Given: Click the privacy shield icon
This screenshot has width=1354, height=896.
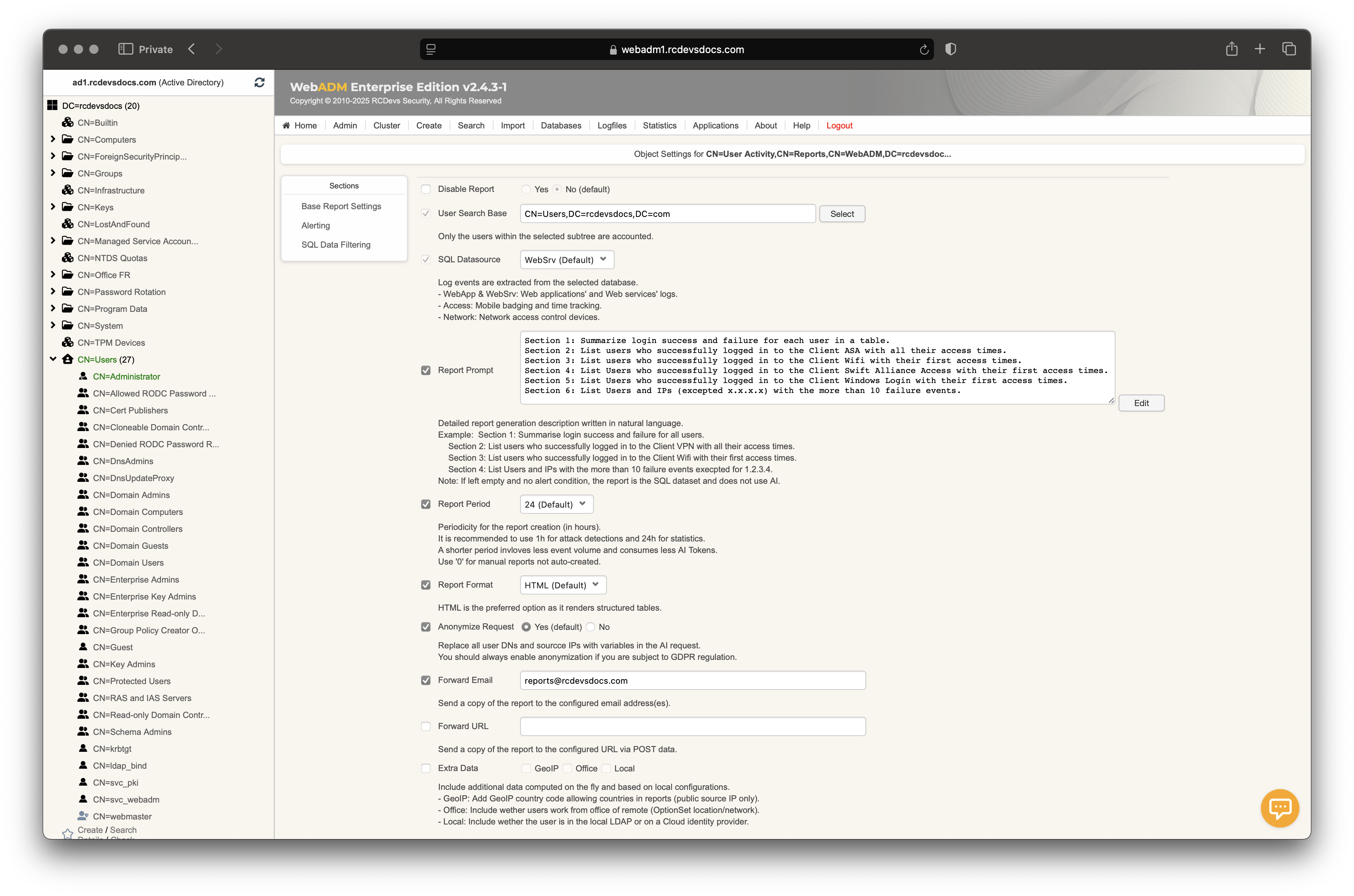Looking at the screenshot, I should pyautogui.click(x=950, y=49).
